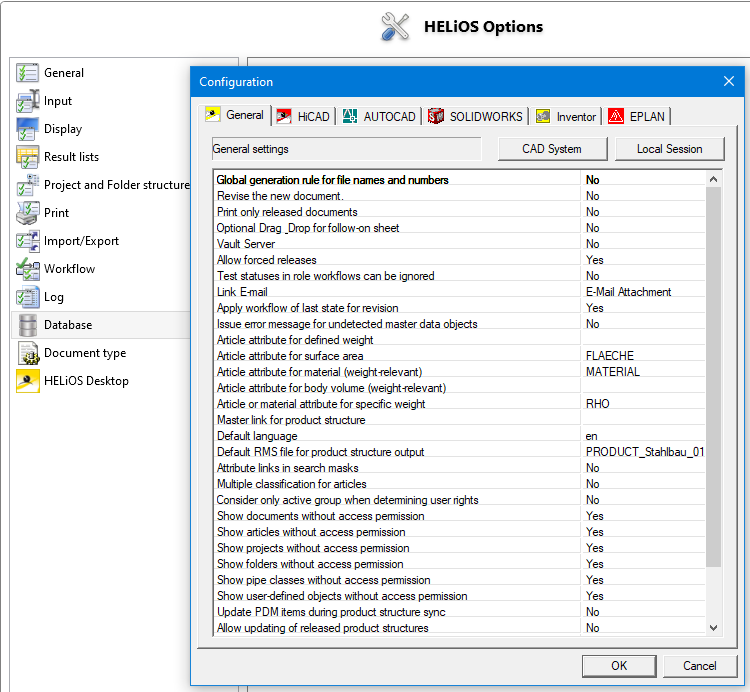This screenshot has height=692, width=750.
Task: Click the HELiOS Options wrench icon
Action: coord(395,27)
